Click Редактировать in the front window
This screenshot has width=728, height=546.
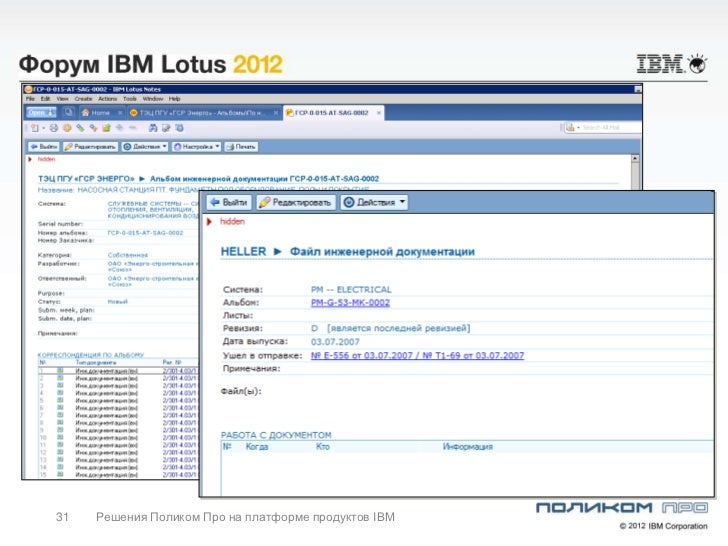tap(296, 202)
